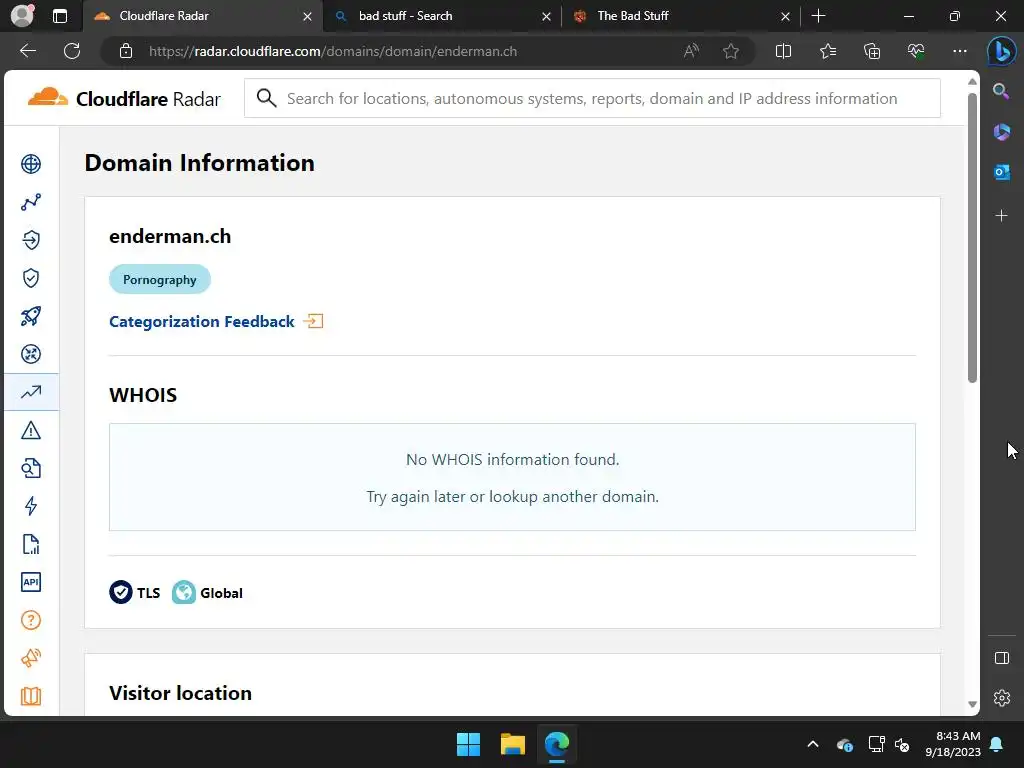Screen dimensions: 1024x768
Task: Click the Read aloud icon in address bar
Action: point(691,51)
